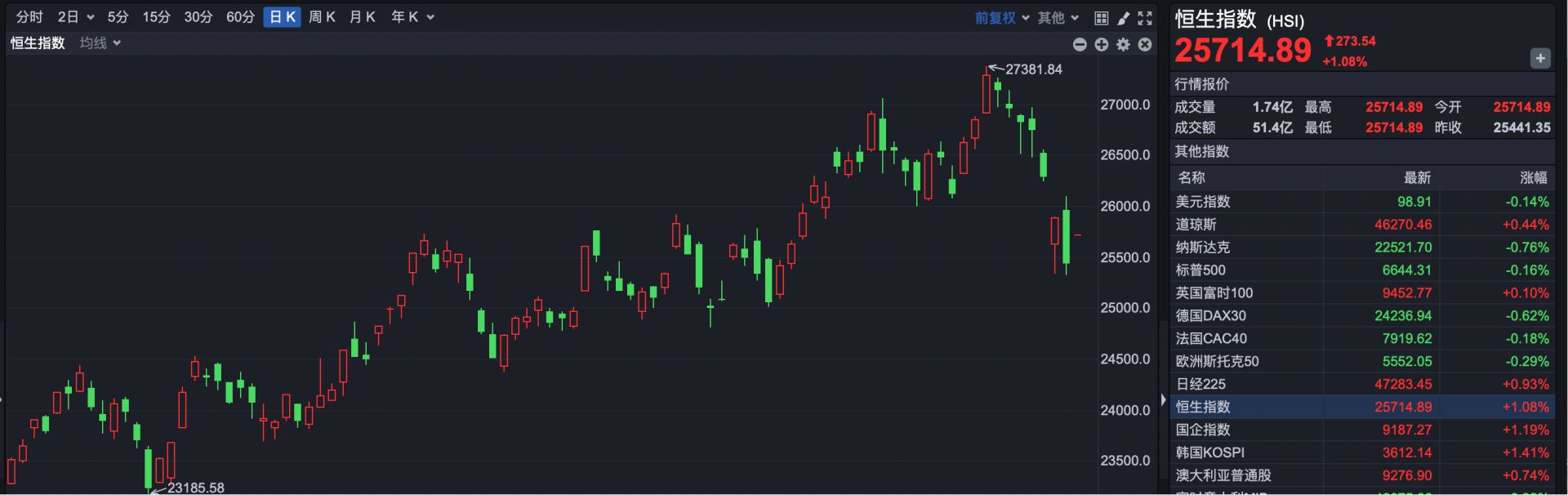Collapse the right side panel arrow
Screen dimensions: 1568x495
tap(1163, 399)
